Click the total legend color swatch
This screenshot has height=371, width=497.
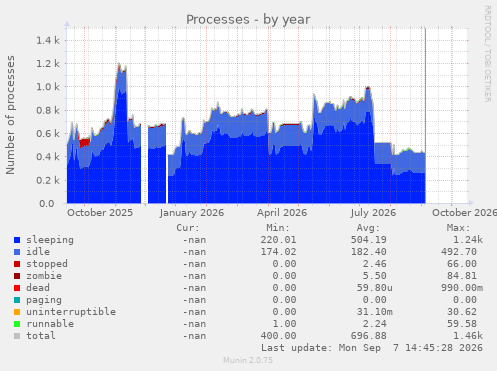17,336
